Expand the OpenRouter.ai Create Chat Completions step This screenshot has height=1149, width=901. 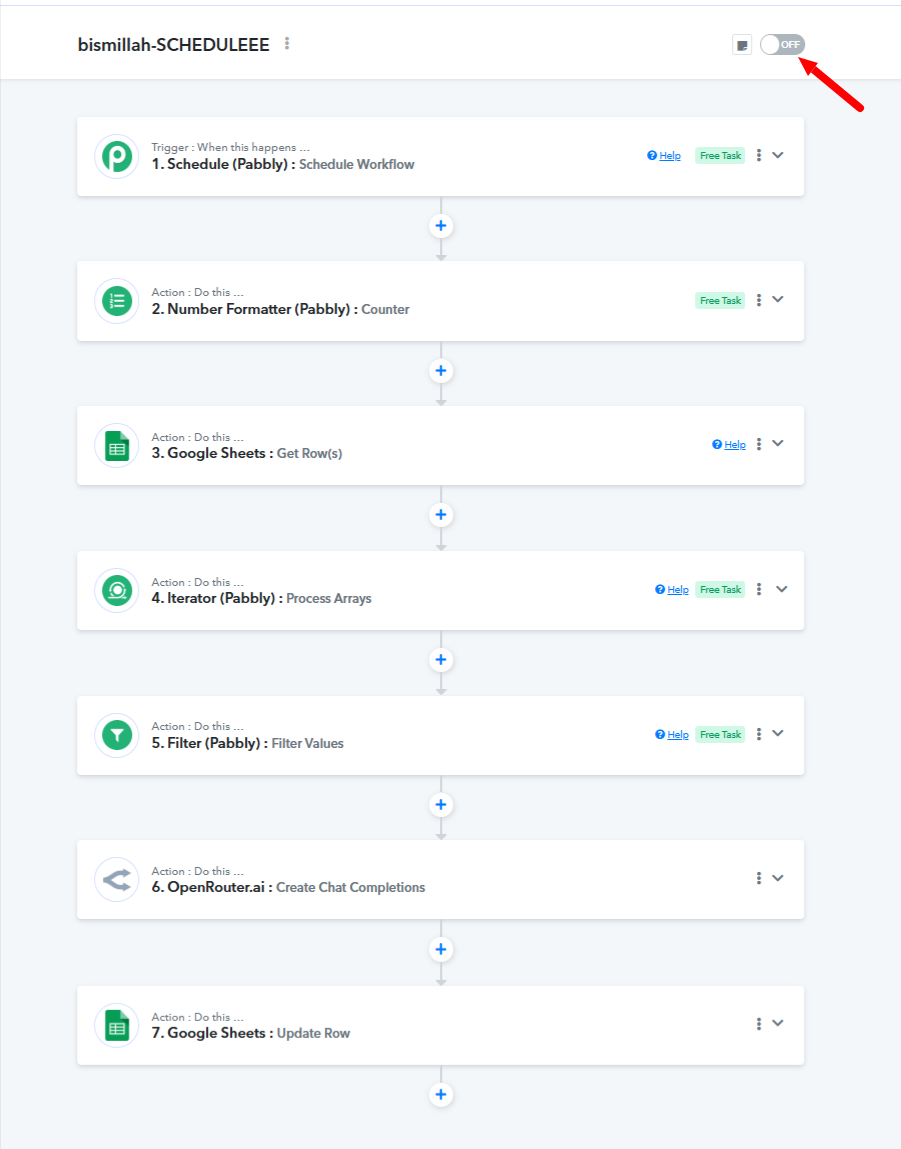[778, 878]
